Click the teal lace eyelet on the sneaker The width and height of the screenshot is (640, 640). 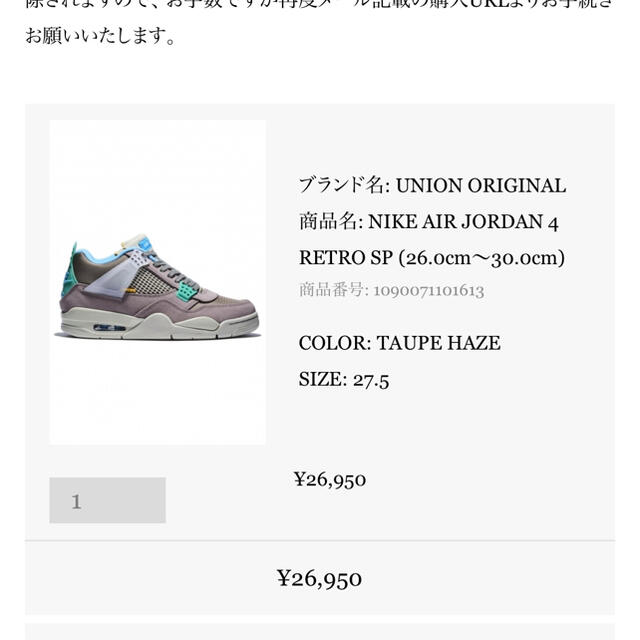[x=187, y=290]
